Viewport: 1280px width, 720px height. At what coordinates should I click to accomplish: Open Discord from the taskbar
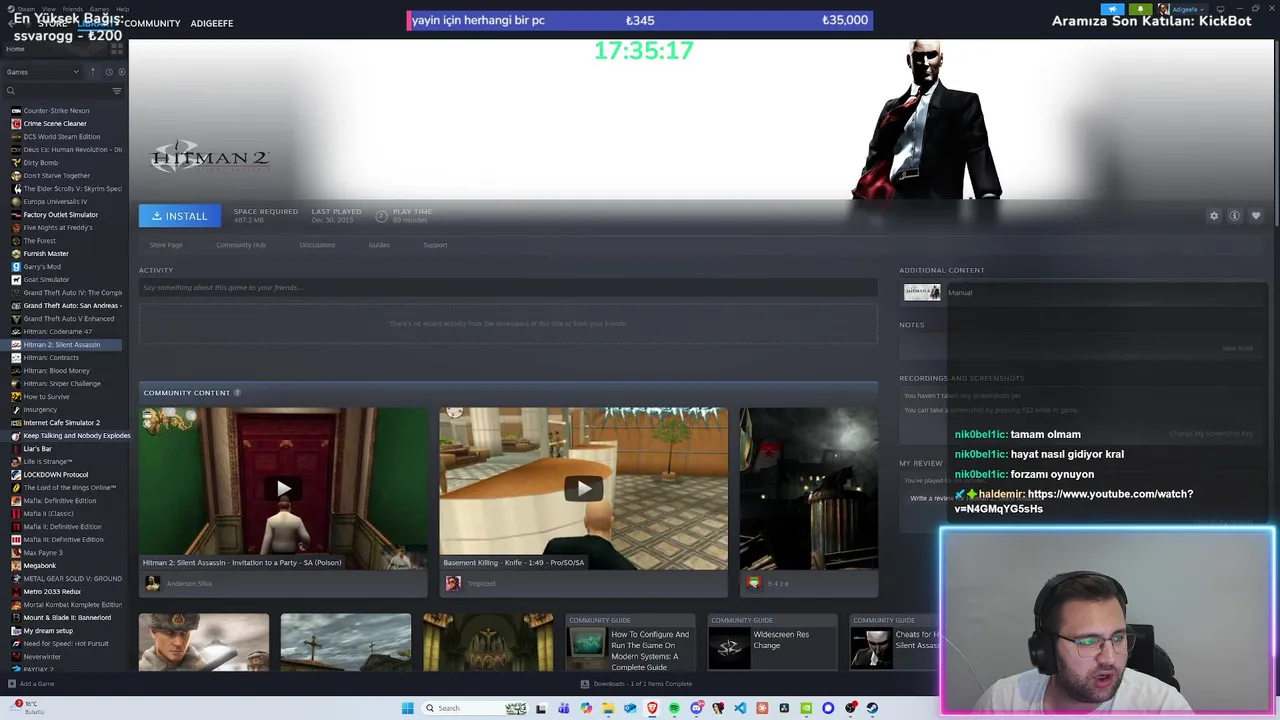click(697, 708)
